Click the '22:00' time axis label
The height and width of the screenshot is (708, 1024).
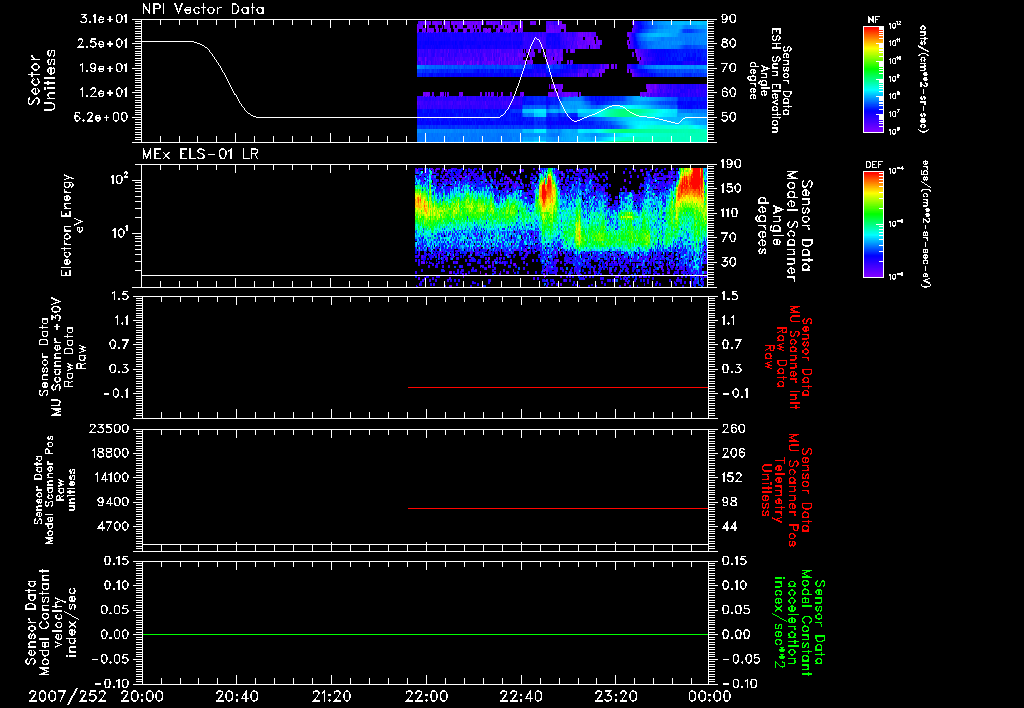[426, 696]
